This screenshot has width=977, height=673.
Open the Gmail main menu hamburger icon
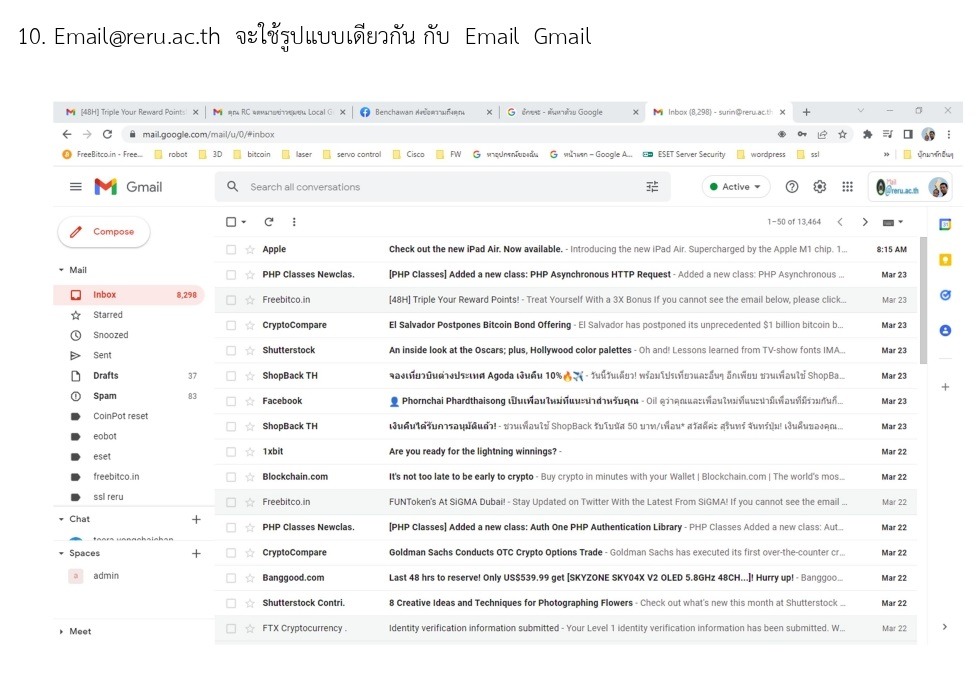[x=75, y=186]
